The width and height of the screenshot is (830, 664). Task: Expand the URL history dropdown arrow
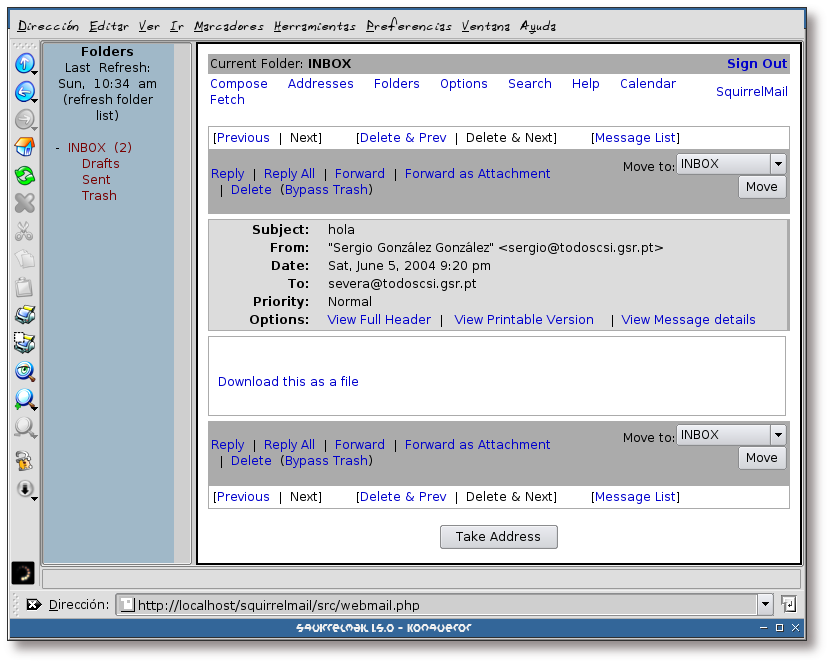tap(765, 604)
